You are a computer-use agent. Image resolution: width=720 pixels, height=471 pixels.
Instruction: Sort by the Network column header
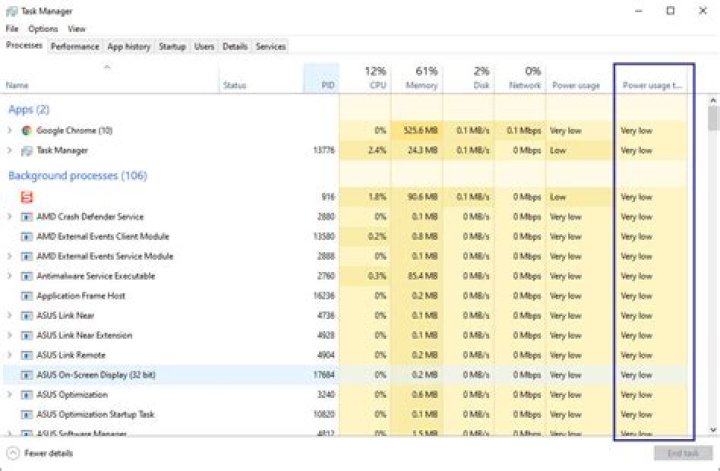point(520,78)
